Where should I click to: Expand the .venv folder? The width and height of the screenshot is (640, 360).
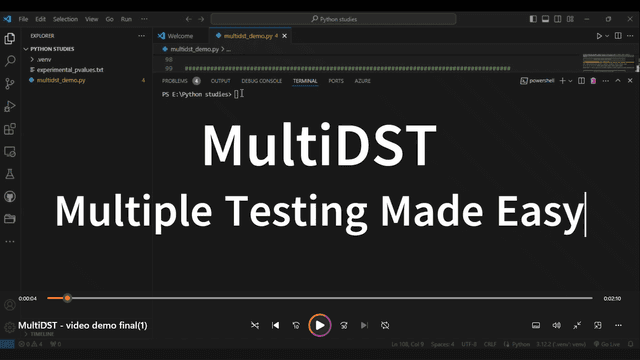pyautogui.click(x=32, y=60)
